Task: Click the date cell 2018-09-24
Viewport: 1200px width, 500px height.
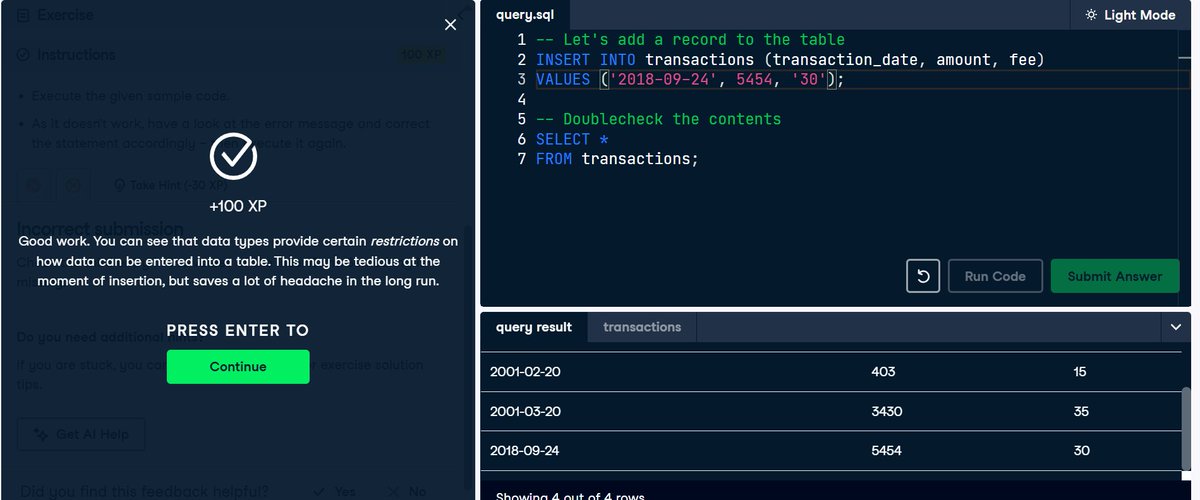Action: click(x=525, y=451)
